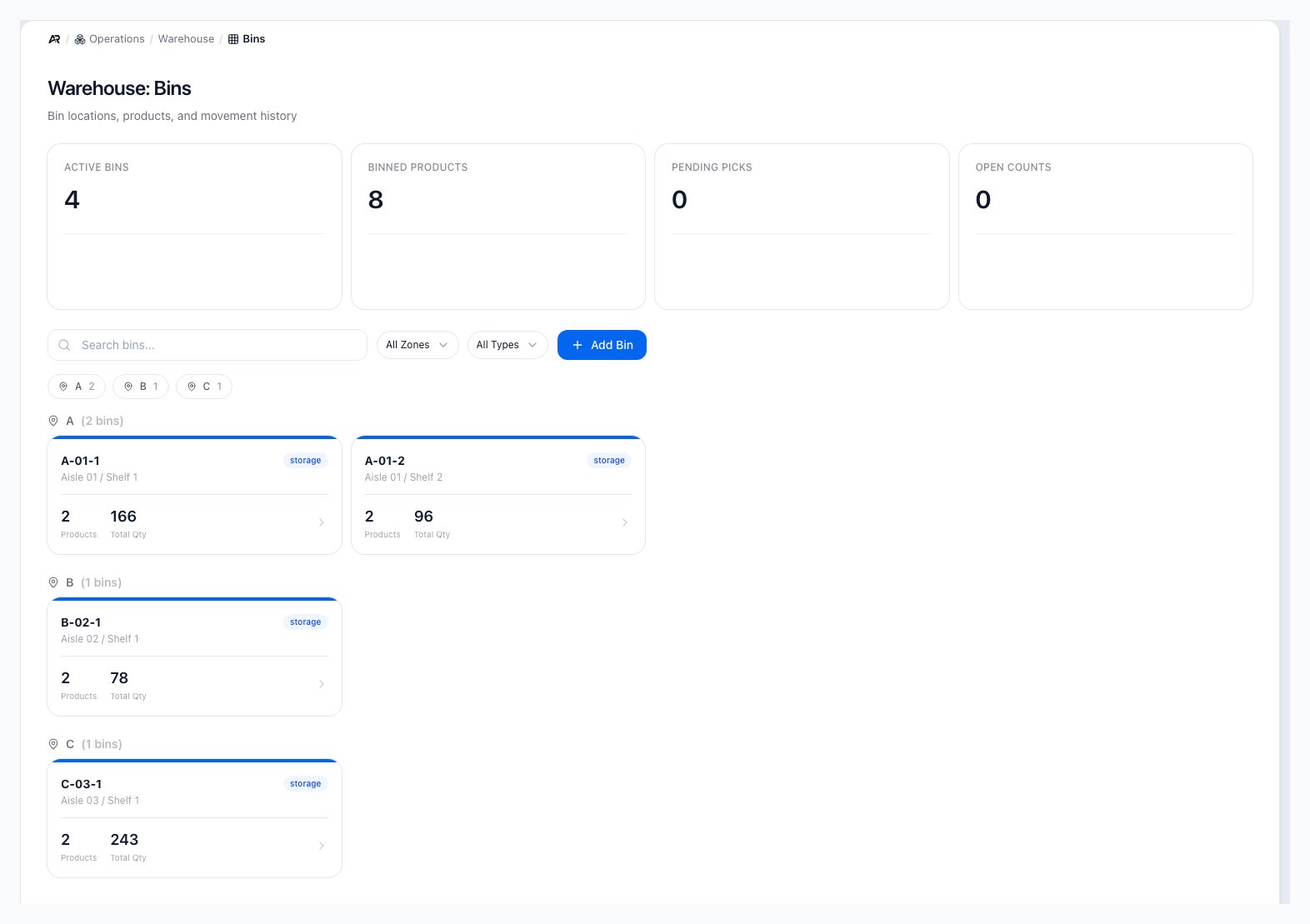This screenshot has width=1310, height=924.
Task: Click the Bins grid icon in breadcrumb
Action: pyautogui.click(x=233, y=39)
